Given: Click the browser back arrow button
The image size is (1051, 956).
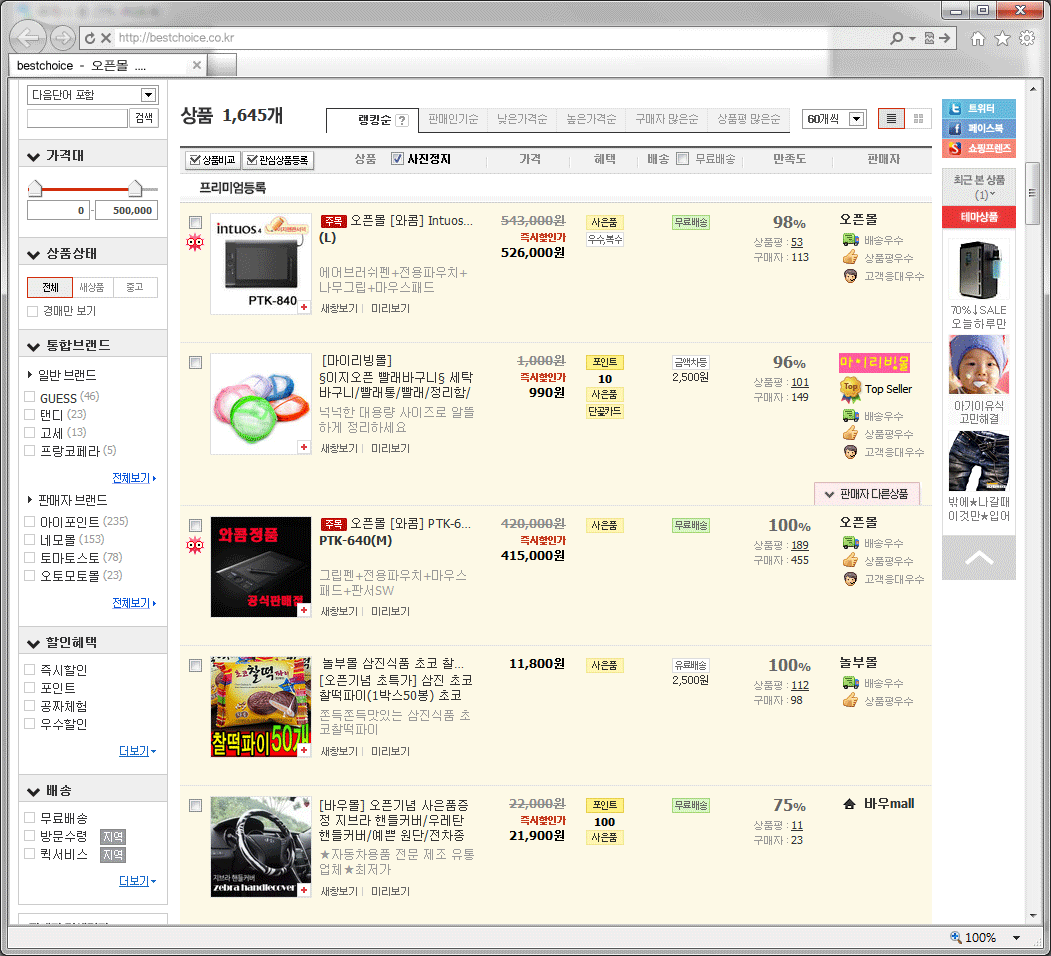Looking at the screenshot, I should click(28, 38).
